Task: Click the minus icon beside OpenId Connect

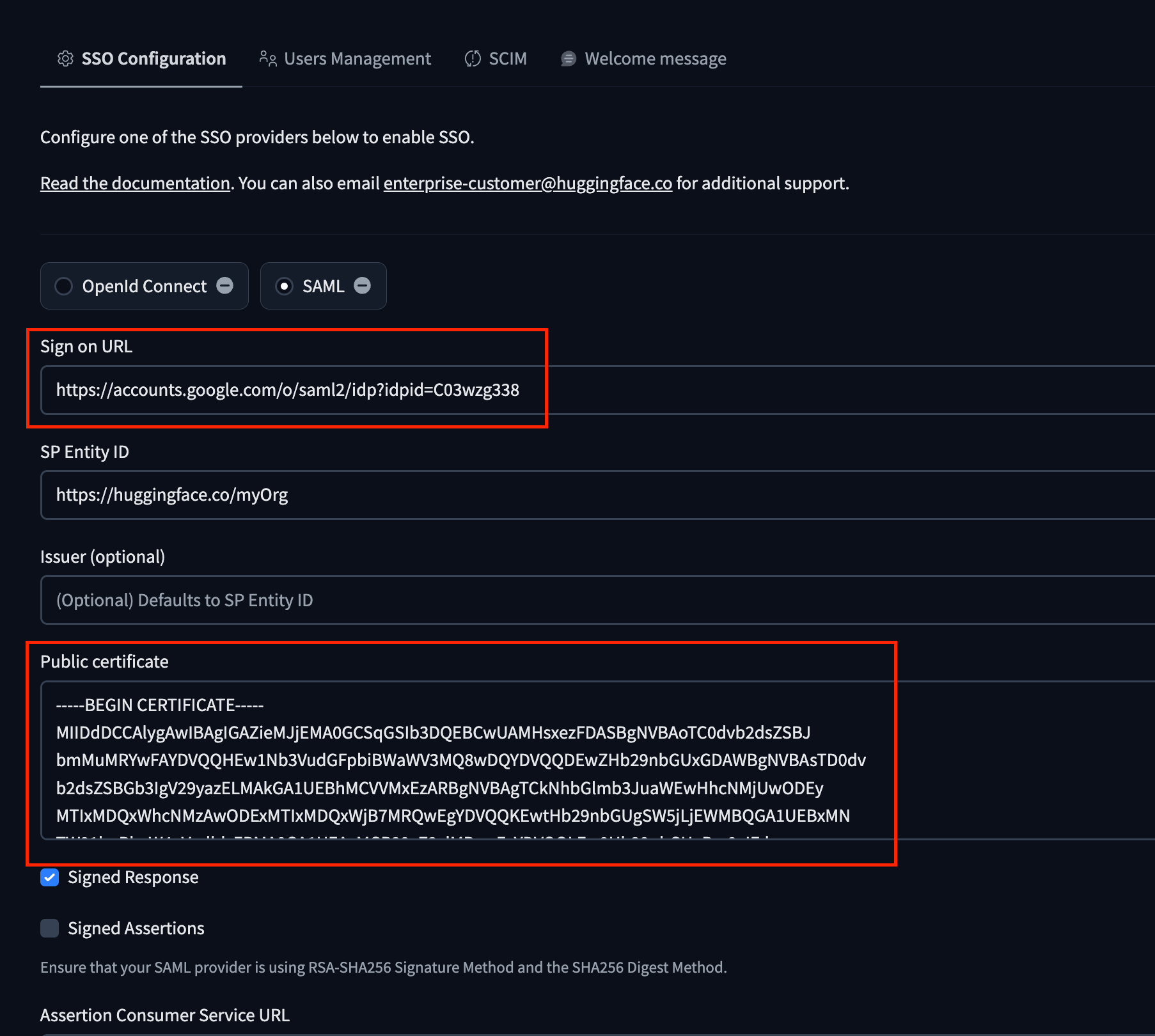Action: pos(225,285)
